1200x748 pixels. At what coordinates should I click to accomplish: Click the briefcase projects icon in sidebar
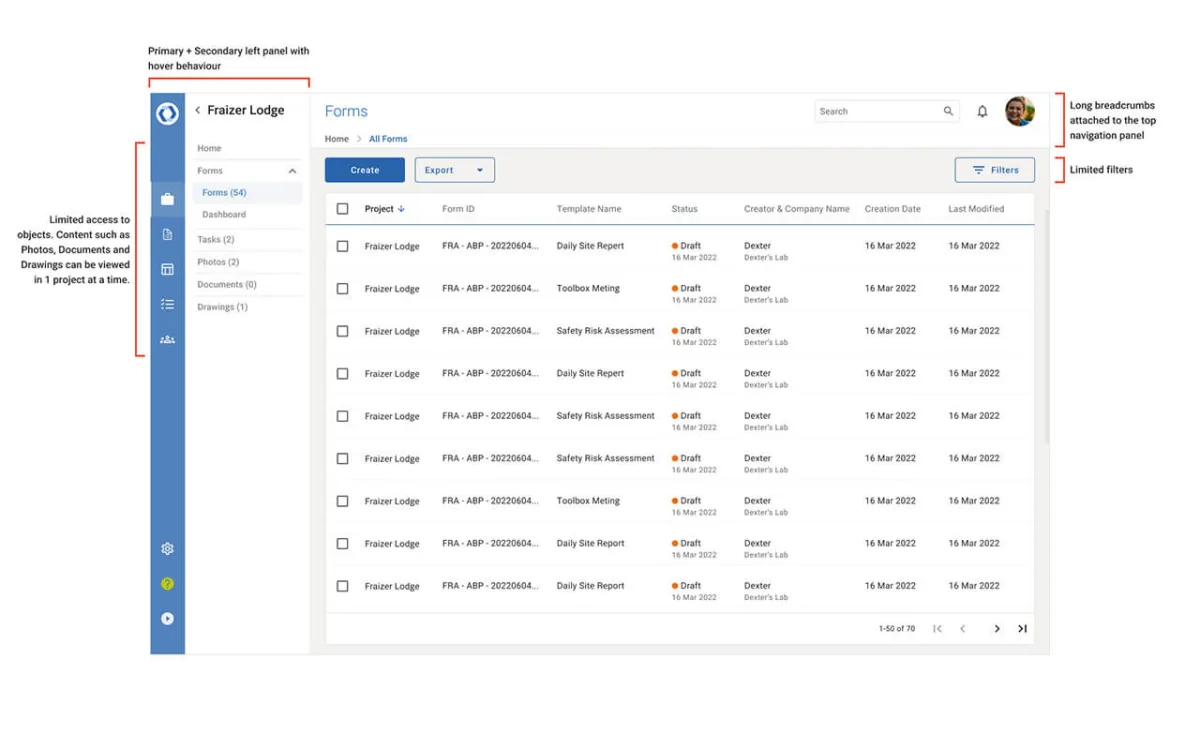click(x=167, y=199)
